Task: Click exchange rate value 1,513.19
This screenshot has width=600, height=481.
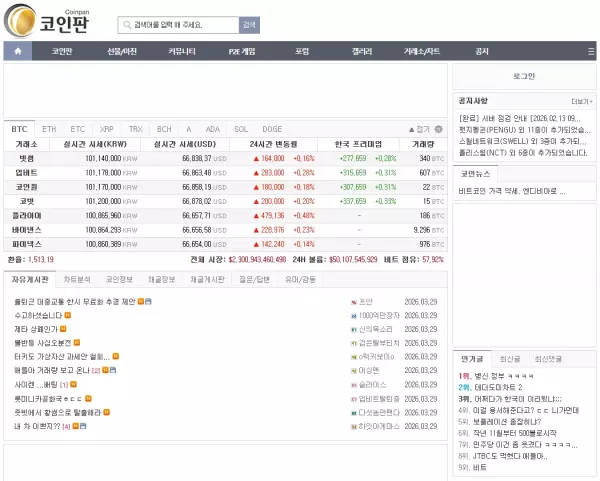Action: click(41, 259)
